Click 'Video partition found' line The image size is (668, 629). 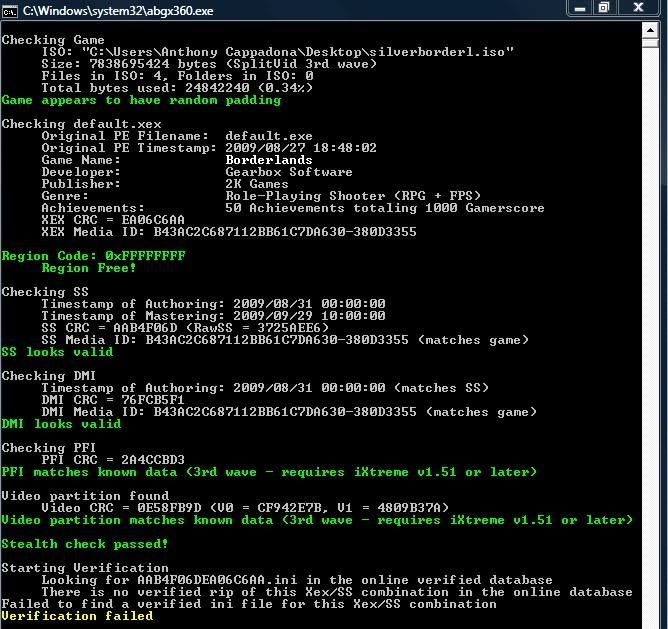(x=85, y=496)
